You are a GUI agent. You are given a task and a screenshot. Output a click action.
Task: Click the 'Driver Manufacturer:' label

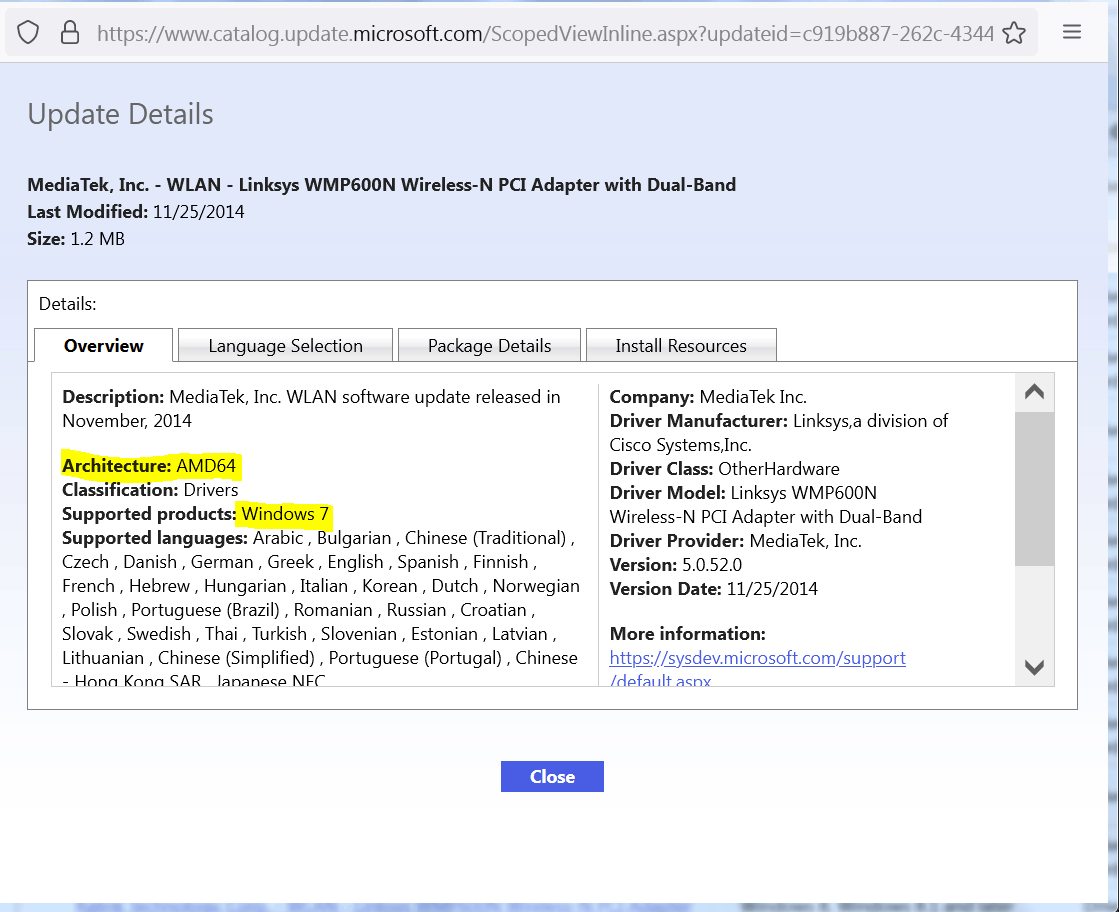click(x=699, y=421)
